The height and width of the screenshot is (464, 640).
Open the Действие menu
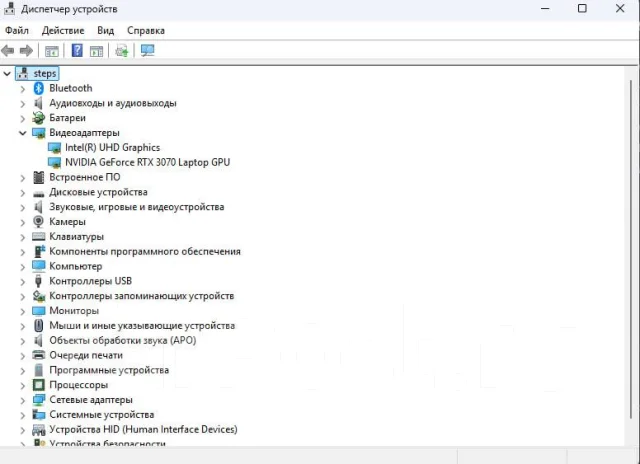coord(63,31)
